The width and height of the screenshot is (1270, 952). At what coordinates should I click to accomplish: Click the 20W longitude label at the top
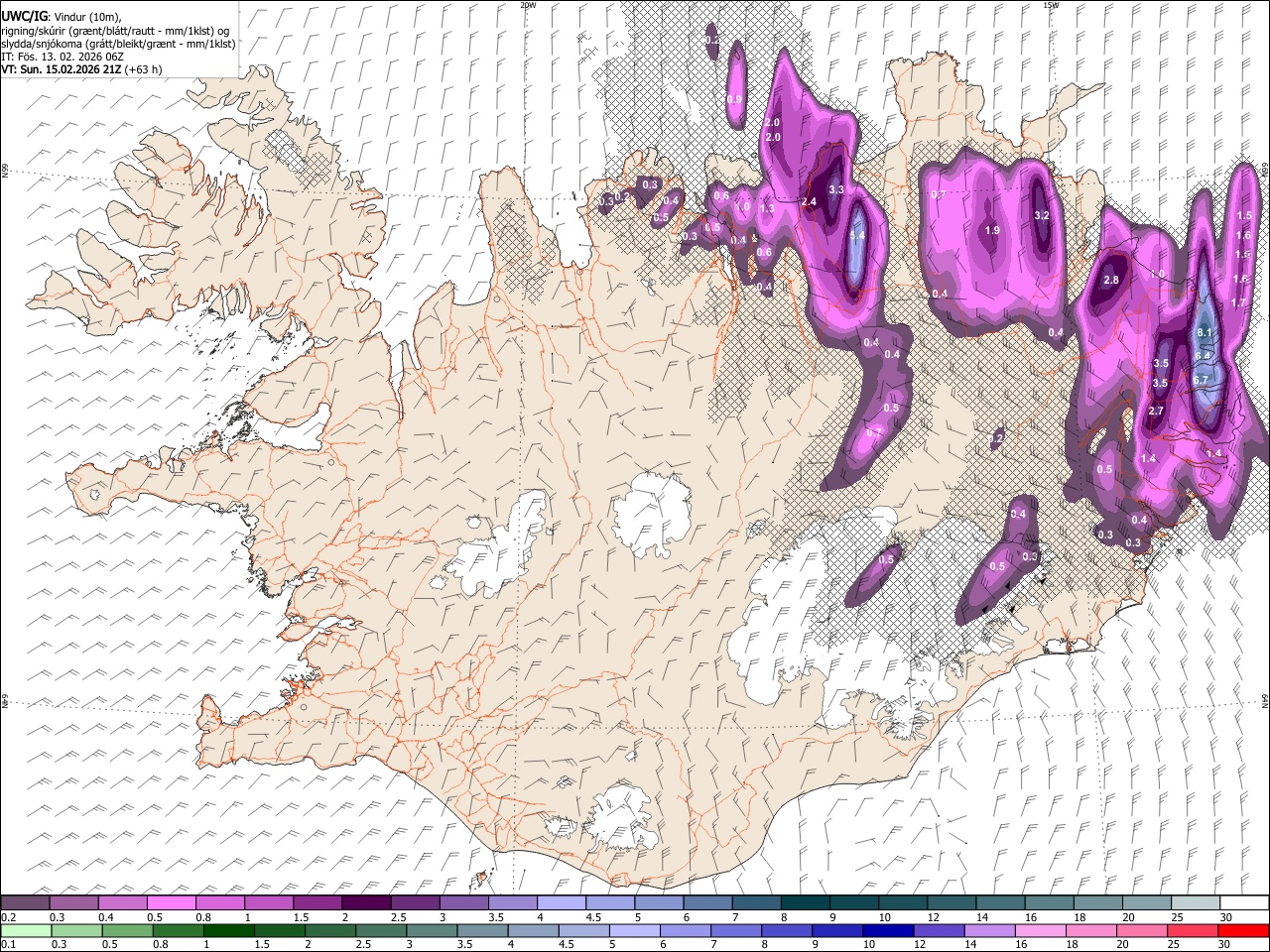pos(528,5)
